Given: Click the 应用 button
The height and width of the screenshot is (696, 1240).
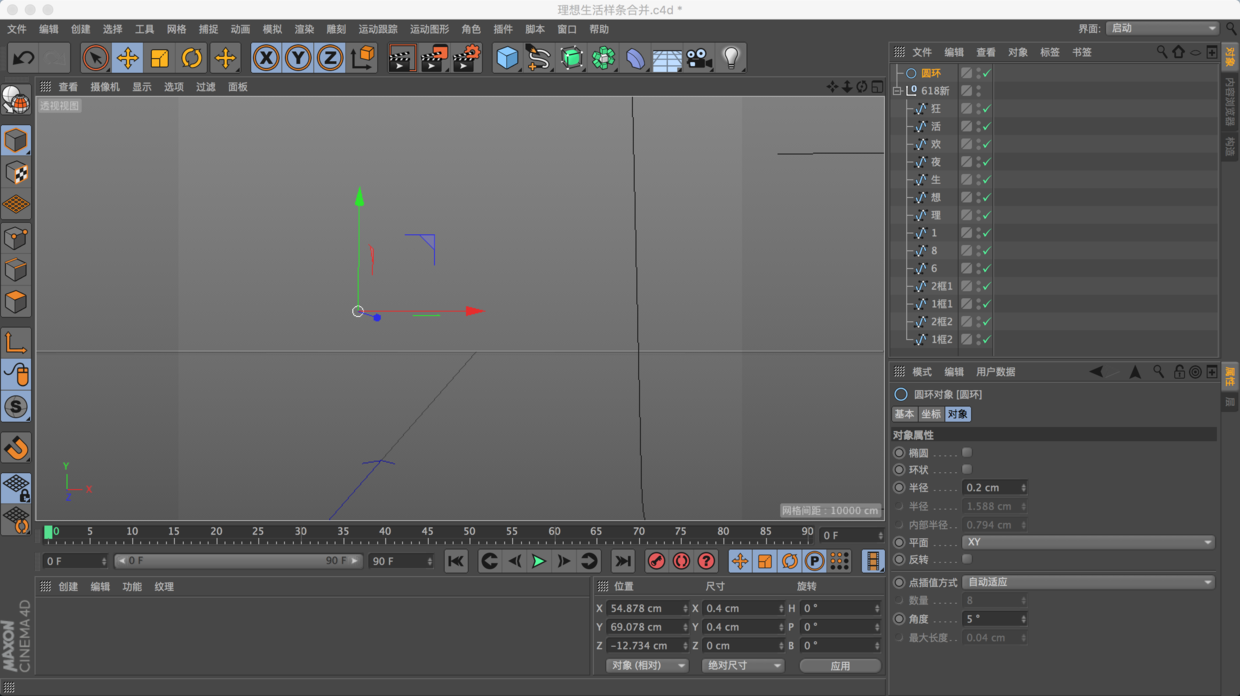Looking at the screenshot, I should [840, 666].
